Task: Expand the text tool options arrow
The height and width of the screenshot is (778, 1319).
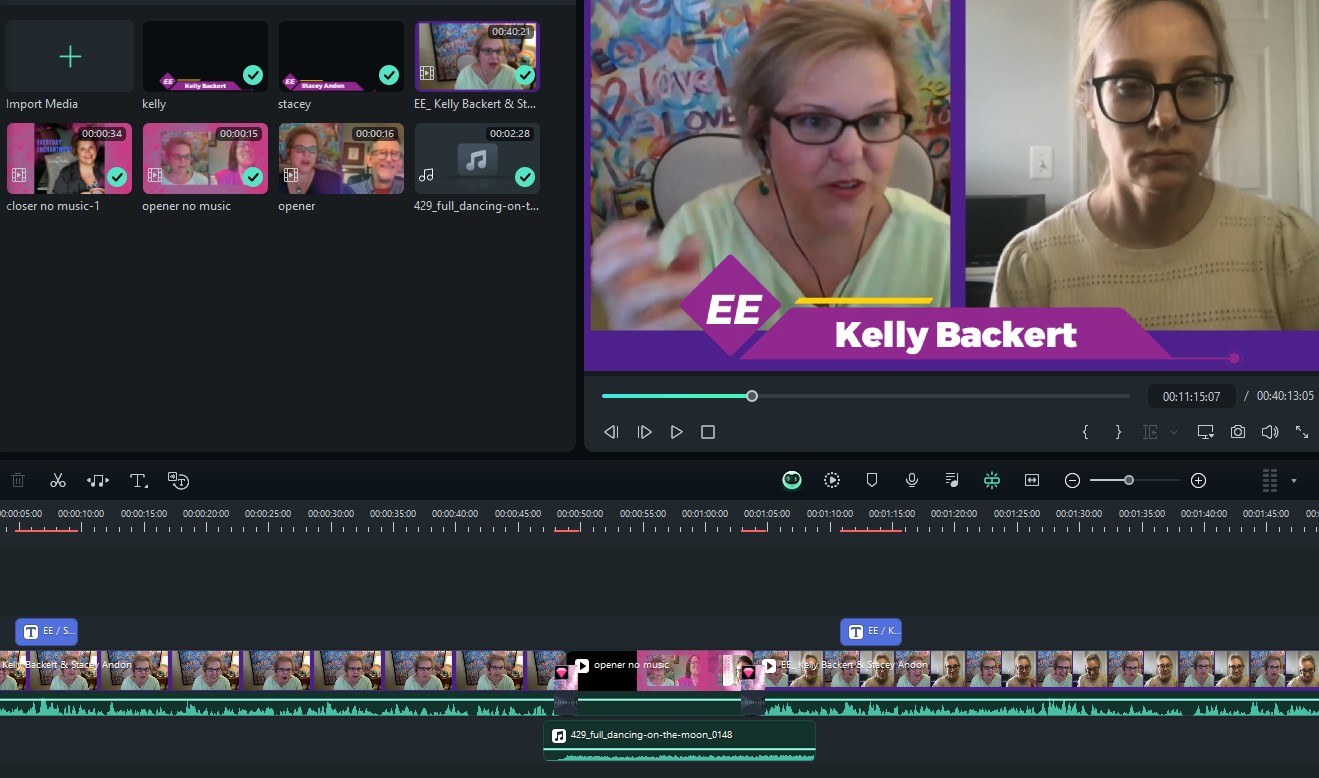Action: (x=147, y=485)
